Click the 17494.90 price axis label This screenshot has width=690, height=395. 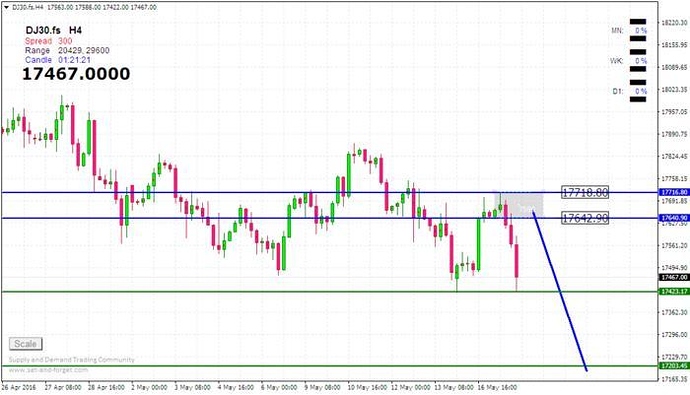(x=674, y=267)
